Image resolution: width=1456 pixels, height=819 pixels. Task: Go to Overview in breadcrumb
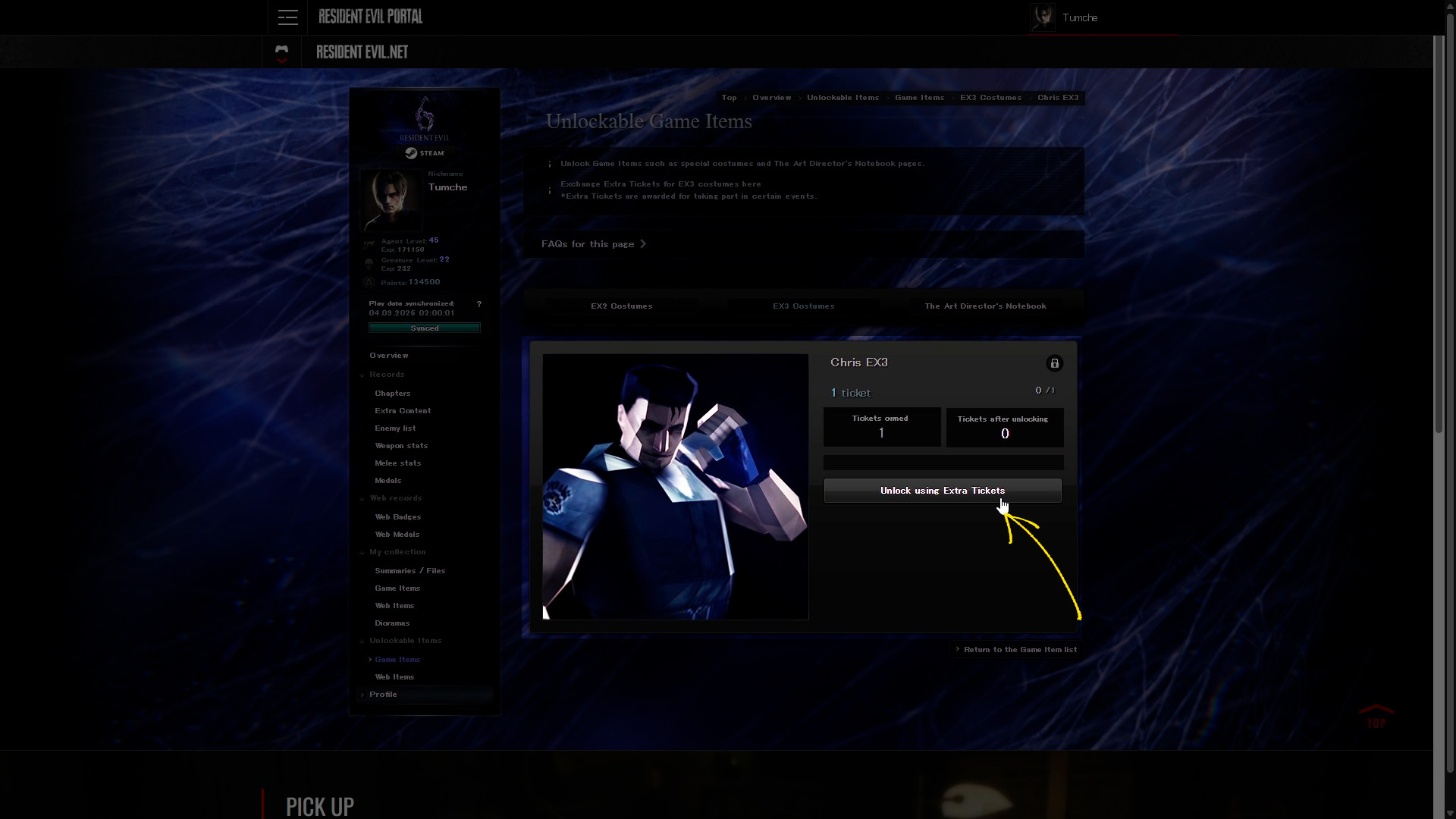[x=772, y=98]
